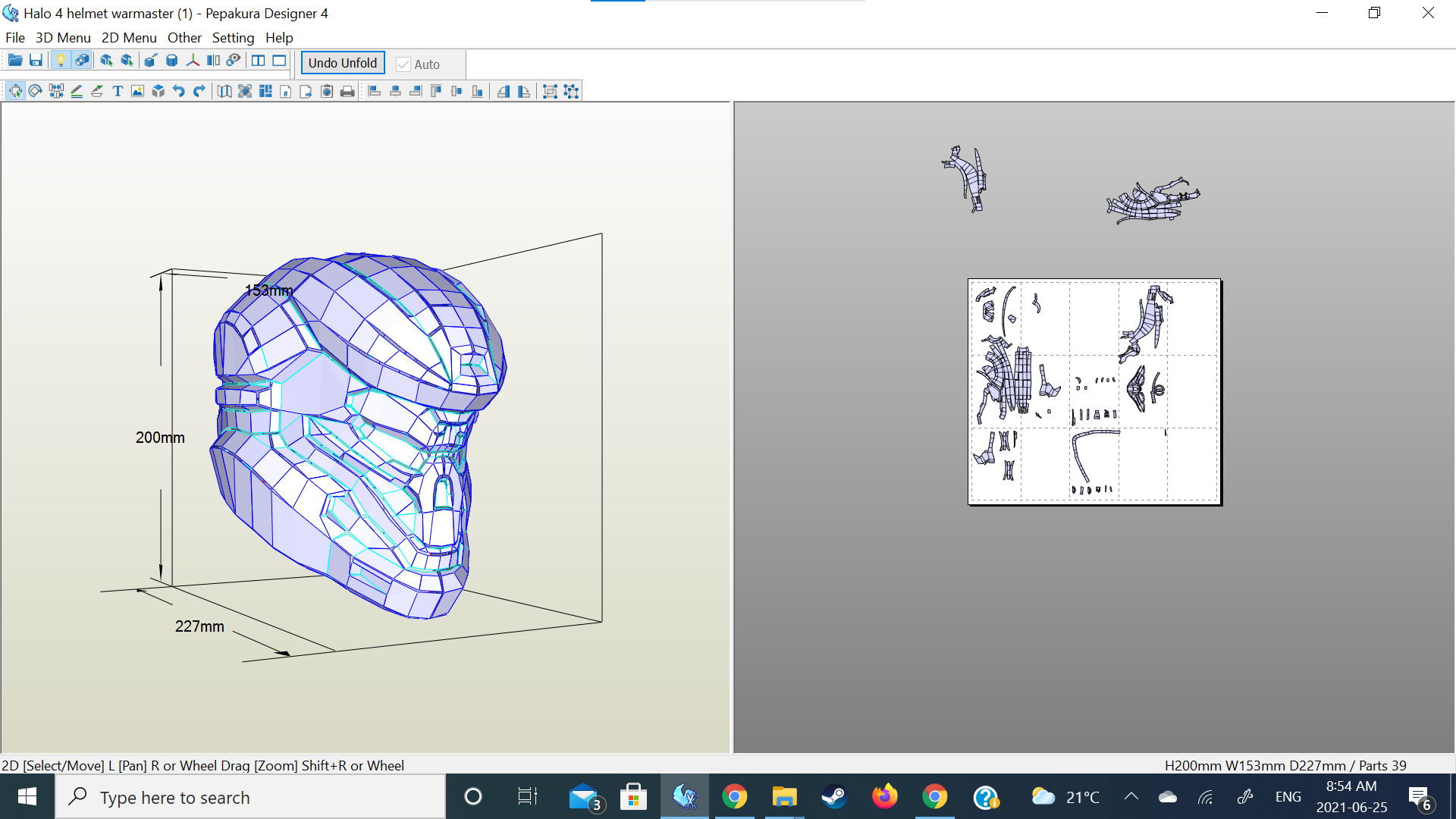
Task: Select the 2D Select/Move tool
Action: [x=15, y=91]
